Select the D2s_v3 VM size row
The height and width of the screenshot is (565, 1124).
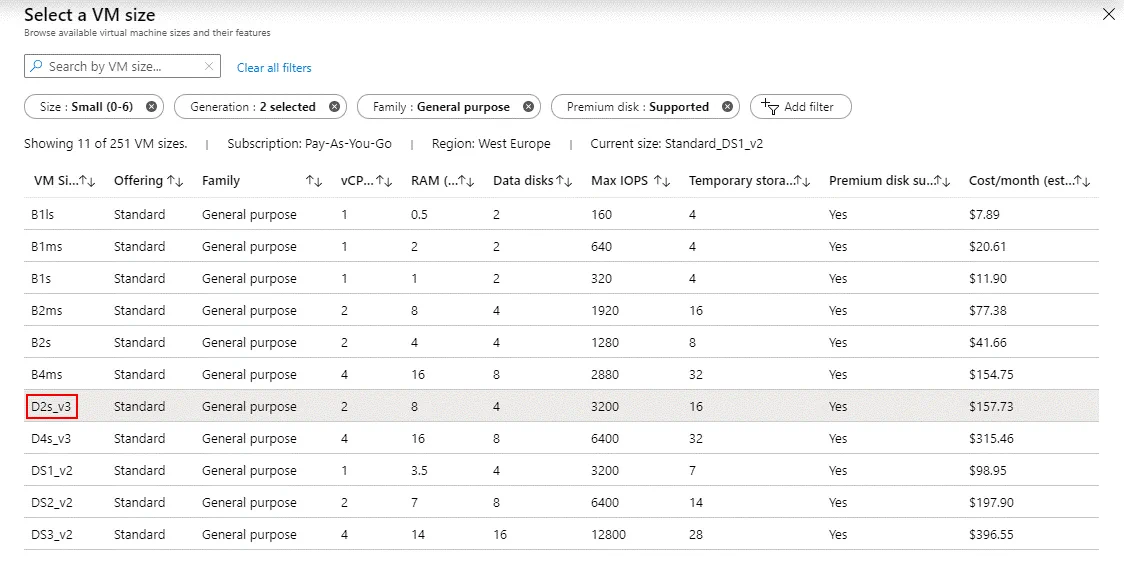tap(53, 407)
